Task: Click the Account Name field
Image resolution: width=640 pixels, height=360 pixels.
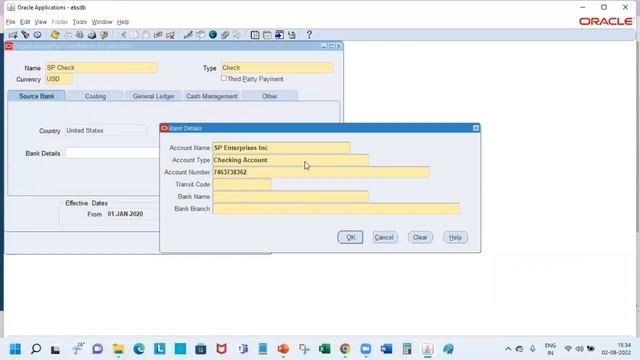Action: [281, 148]
